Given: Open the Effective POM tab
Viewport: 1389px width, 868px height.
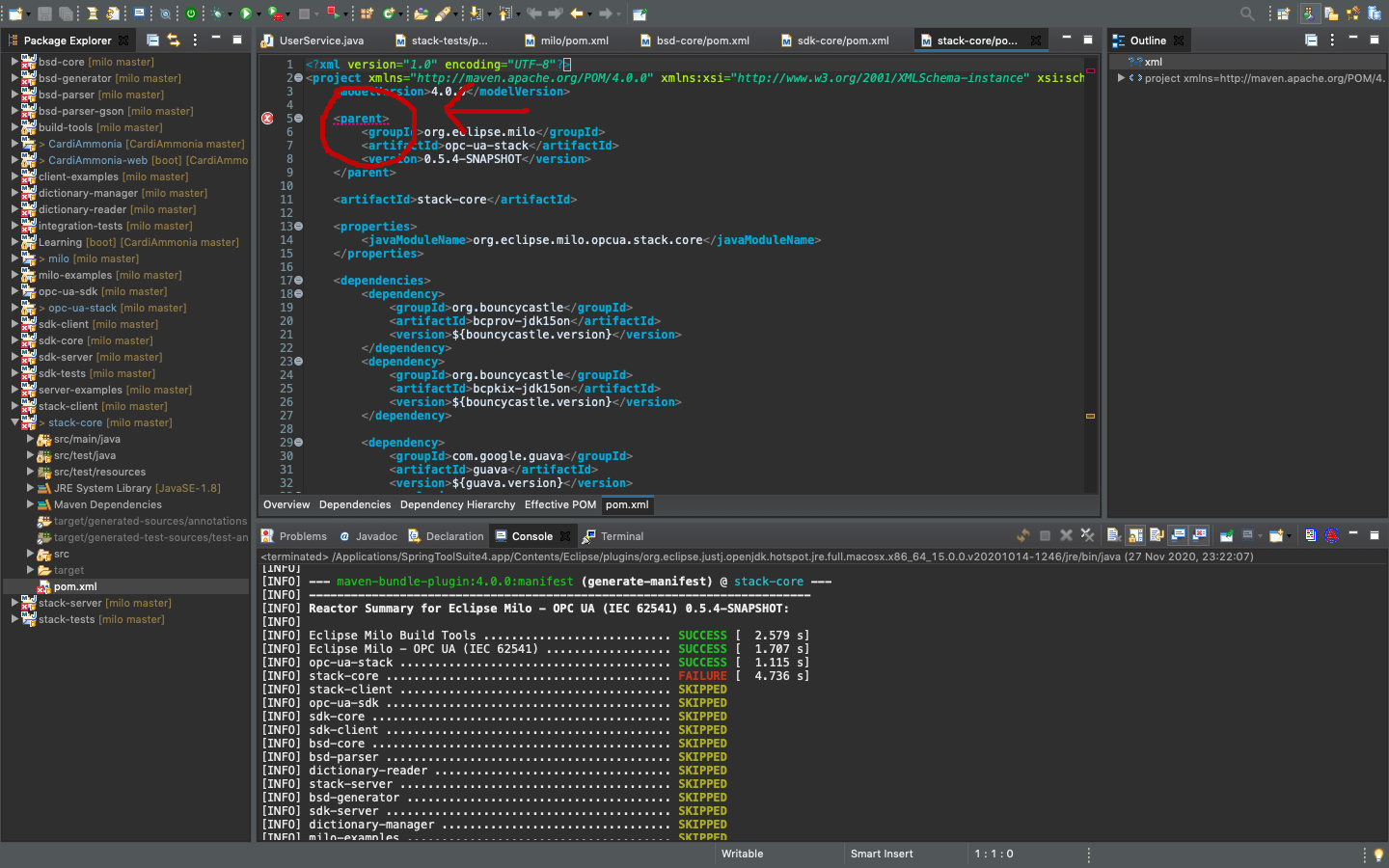Looking at the screenshot, I should point(560,504).
